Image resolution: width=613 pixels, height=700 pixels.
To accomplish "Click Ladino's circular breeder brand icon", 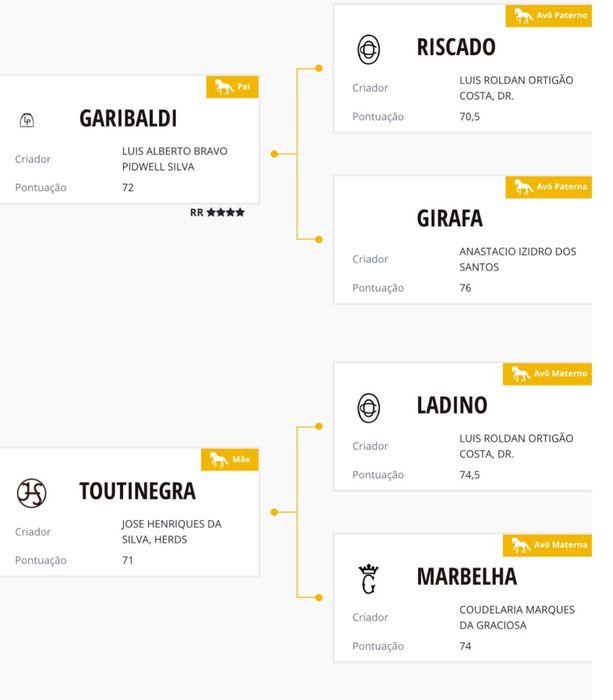I will click(368, 407).
